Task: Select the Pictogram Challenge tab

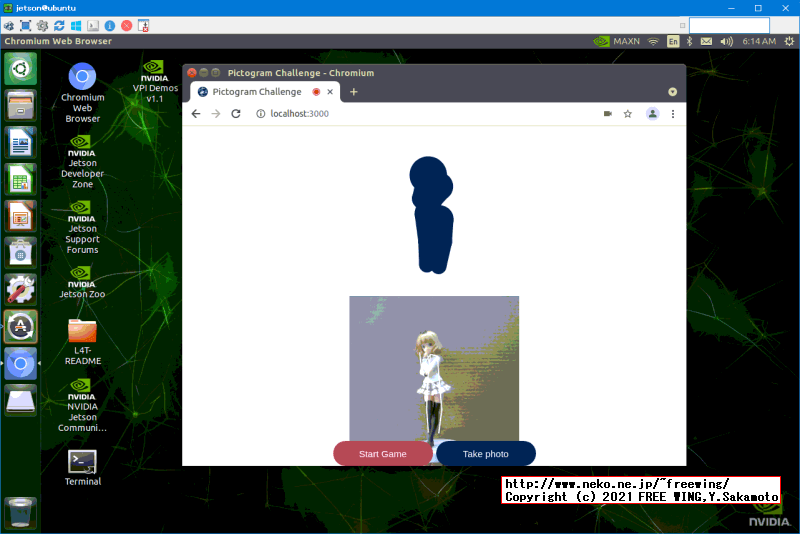Action: point(257,92)
